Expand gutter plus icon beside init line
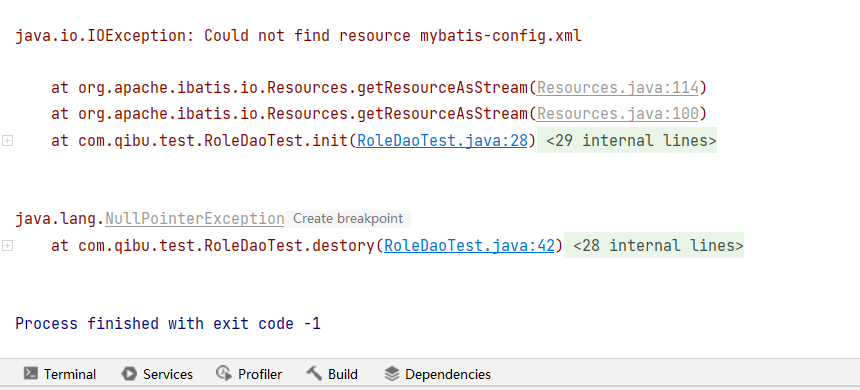The height and width of the screenshot is (390, 860). (x=7, y=141)
